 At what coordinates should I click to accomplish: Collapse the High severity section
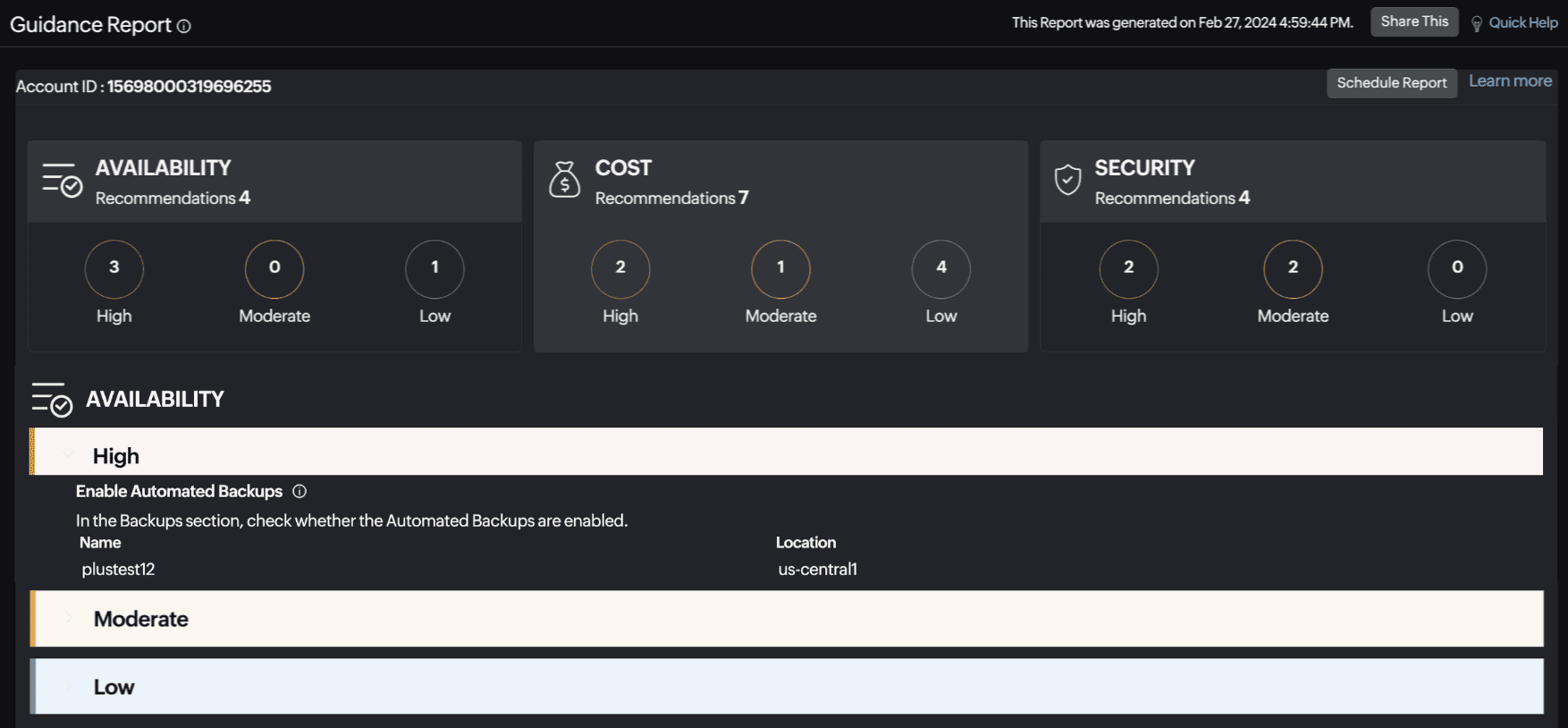69,455
